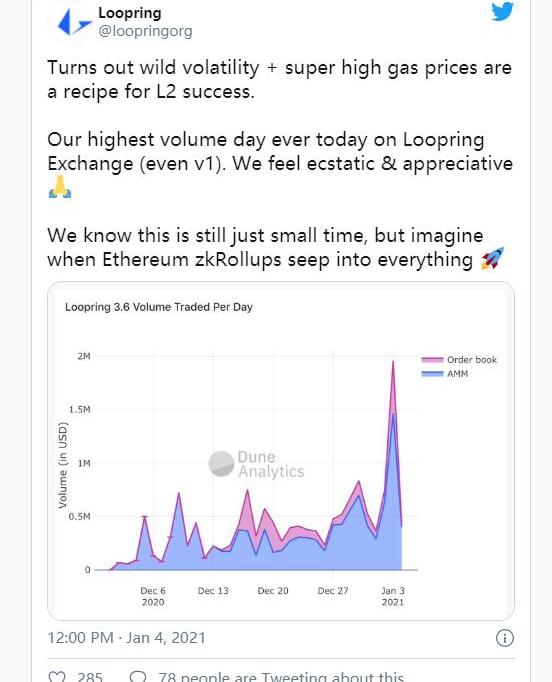Toggle the Order book legend series
Image resolution: width=552 pixels, height=682 pixels.
pos(459,360)
